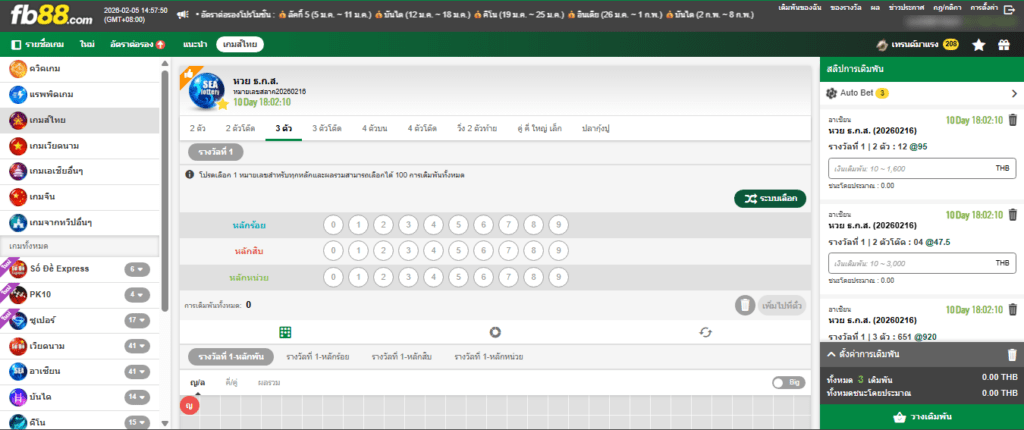
Task: Click the circular ring icon in middle
Action: pos(495,332)
